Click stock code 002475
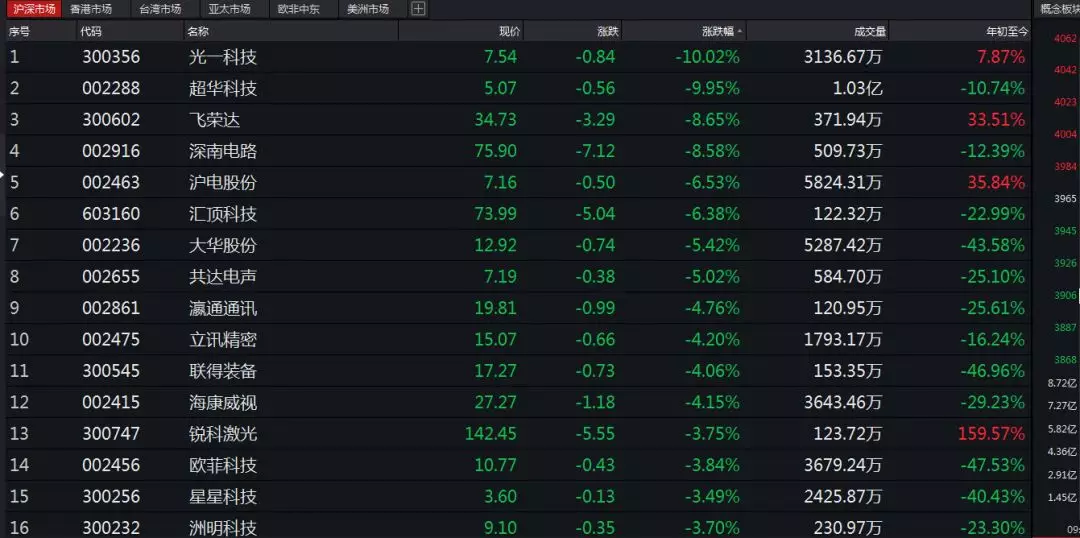Screen dimensions: 1080x538 pos(111,340)
